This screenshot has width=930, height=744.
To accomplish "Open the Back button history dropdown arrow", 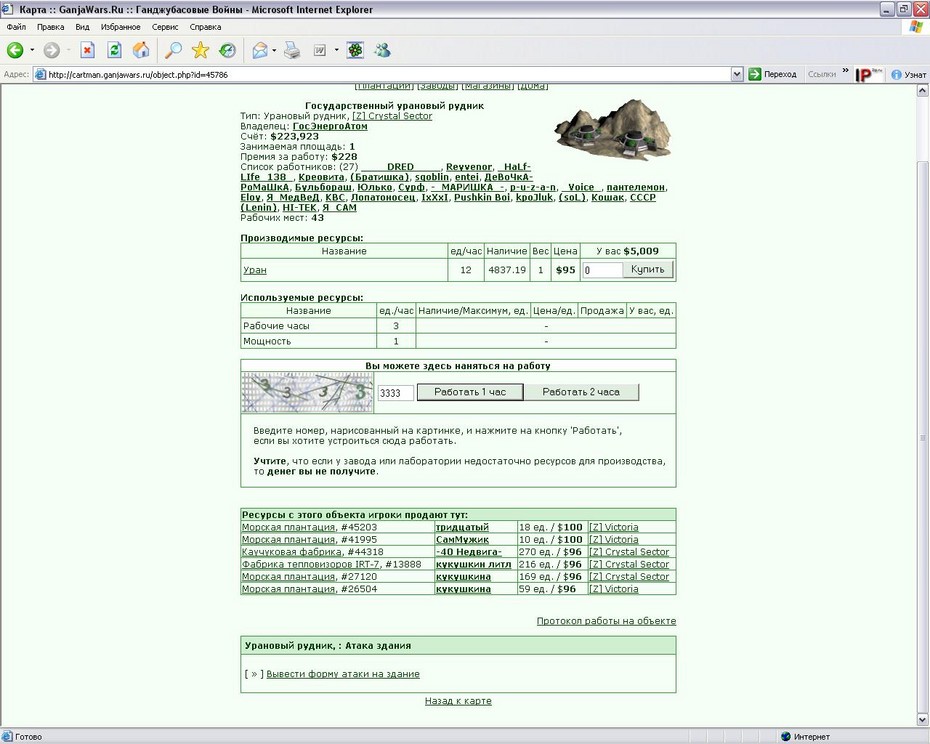I will click(32, 50).
